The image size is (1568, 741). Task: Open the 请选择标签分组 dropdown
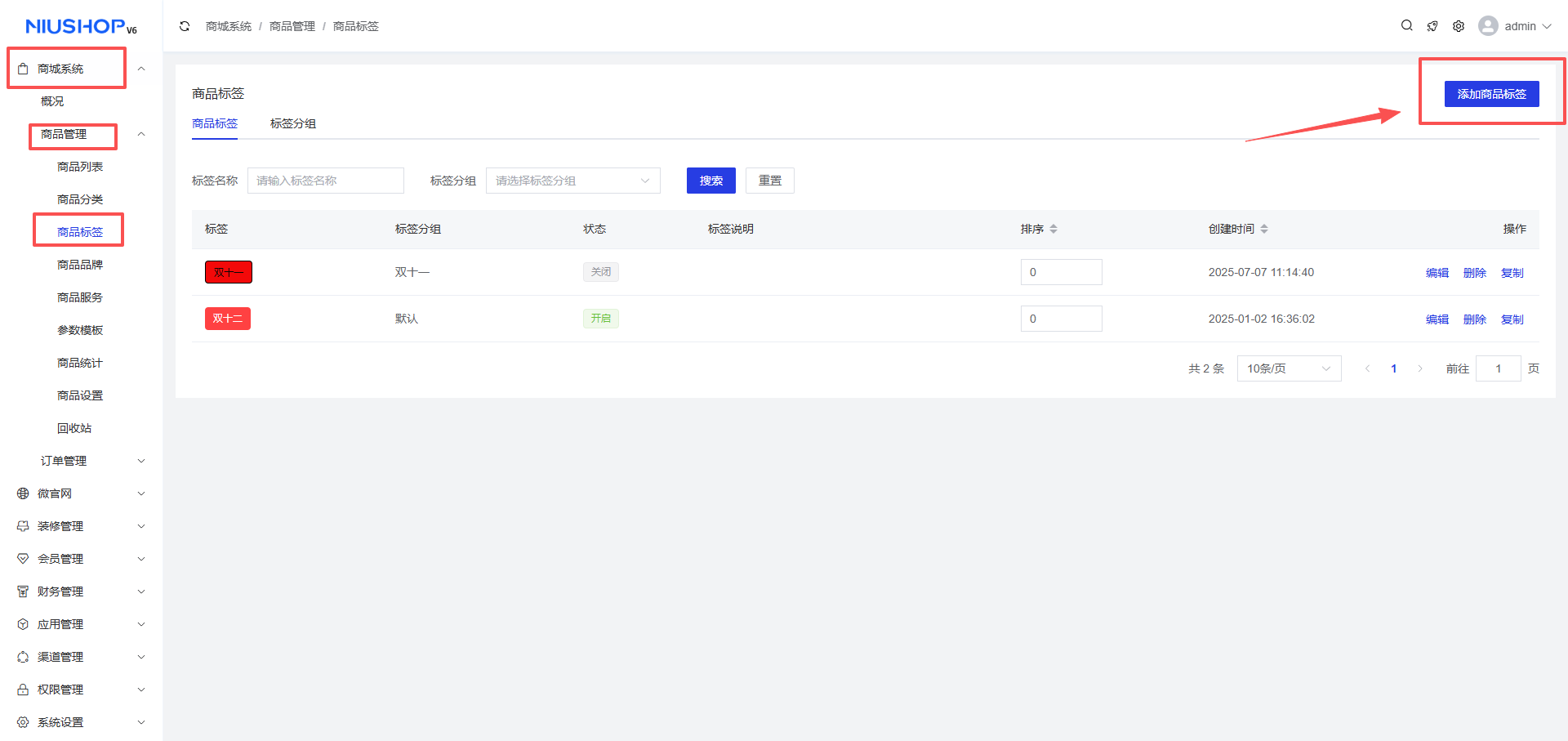(572, 181)
